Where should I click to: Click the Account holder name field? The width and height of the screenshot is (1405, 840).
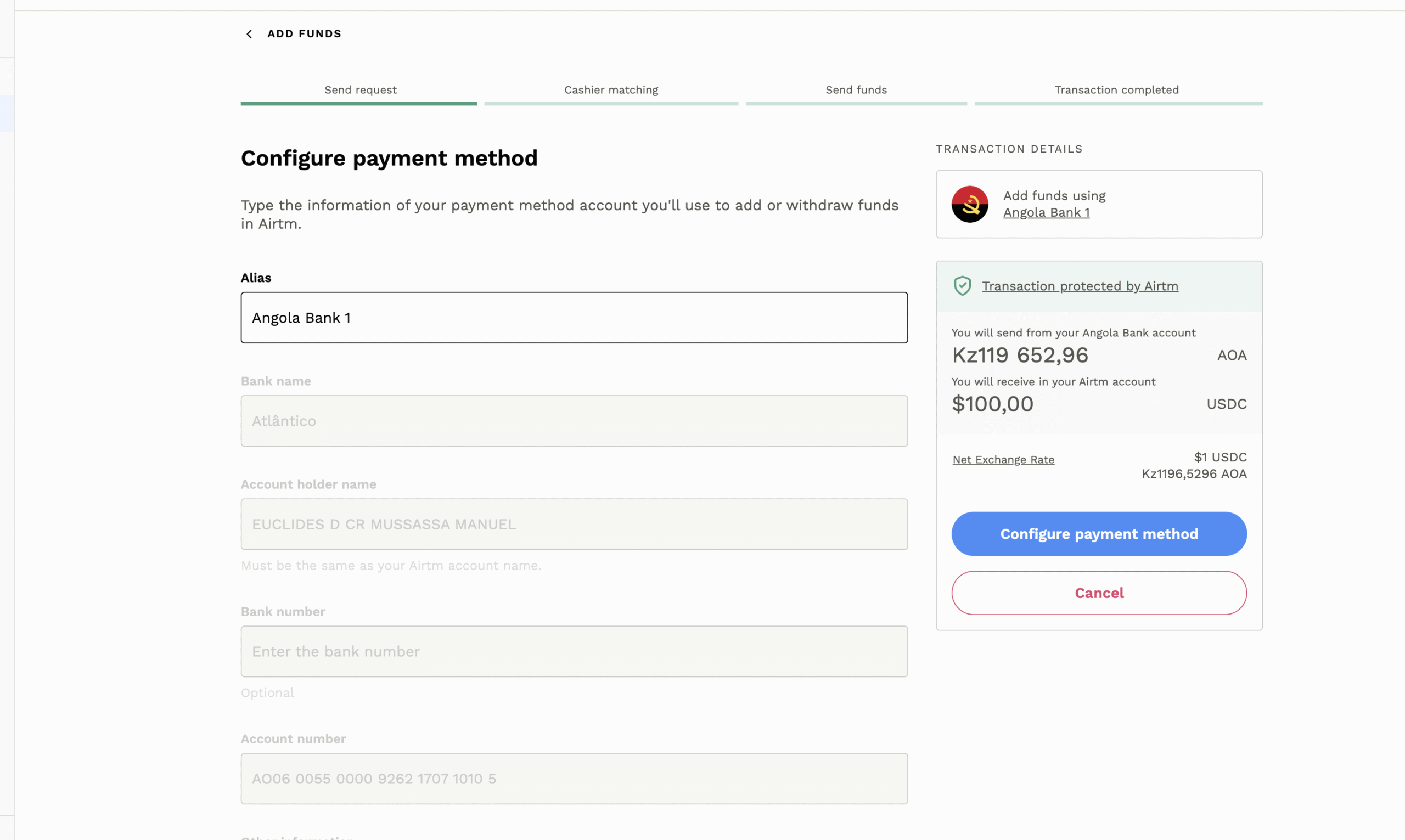coord(574,524)
